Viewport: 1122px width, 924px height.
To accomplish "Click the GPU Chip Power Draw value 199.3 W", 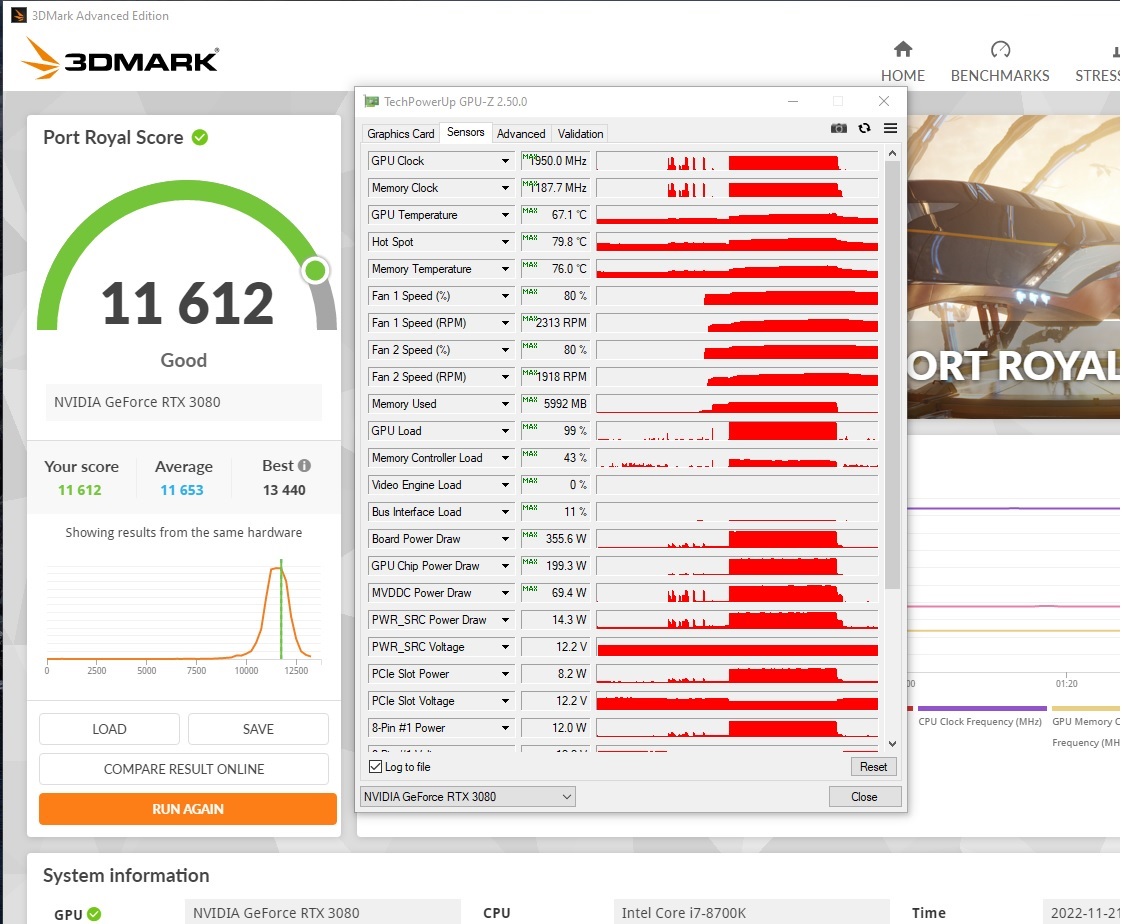I will (555, 566).
